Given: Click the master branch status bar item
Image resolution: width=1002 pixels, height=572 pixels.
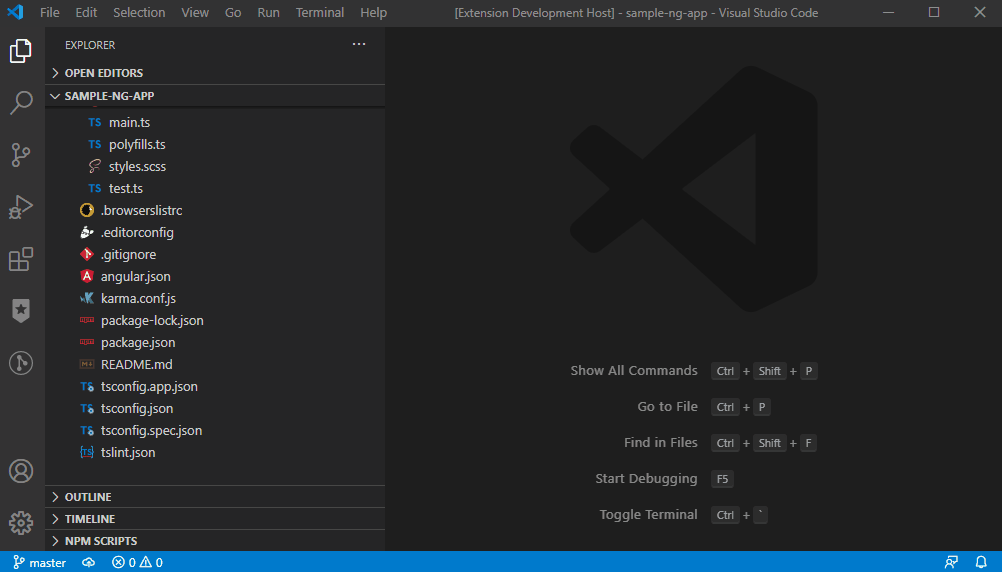Looking at the screenshot, I should 40,562.
